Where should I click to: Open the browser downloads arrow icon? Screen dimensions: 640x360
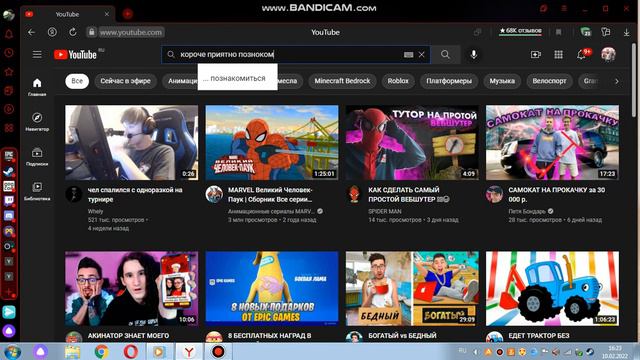tap(626, 32)
